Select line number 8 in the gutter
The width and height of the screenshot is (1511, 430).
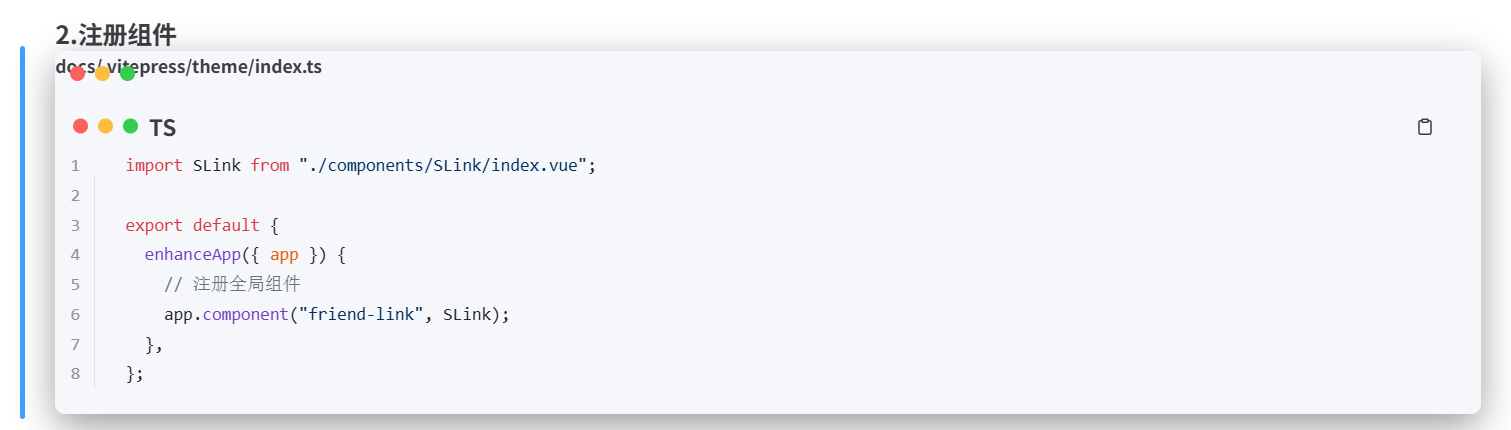click(x=75, y=374)
